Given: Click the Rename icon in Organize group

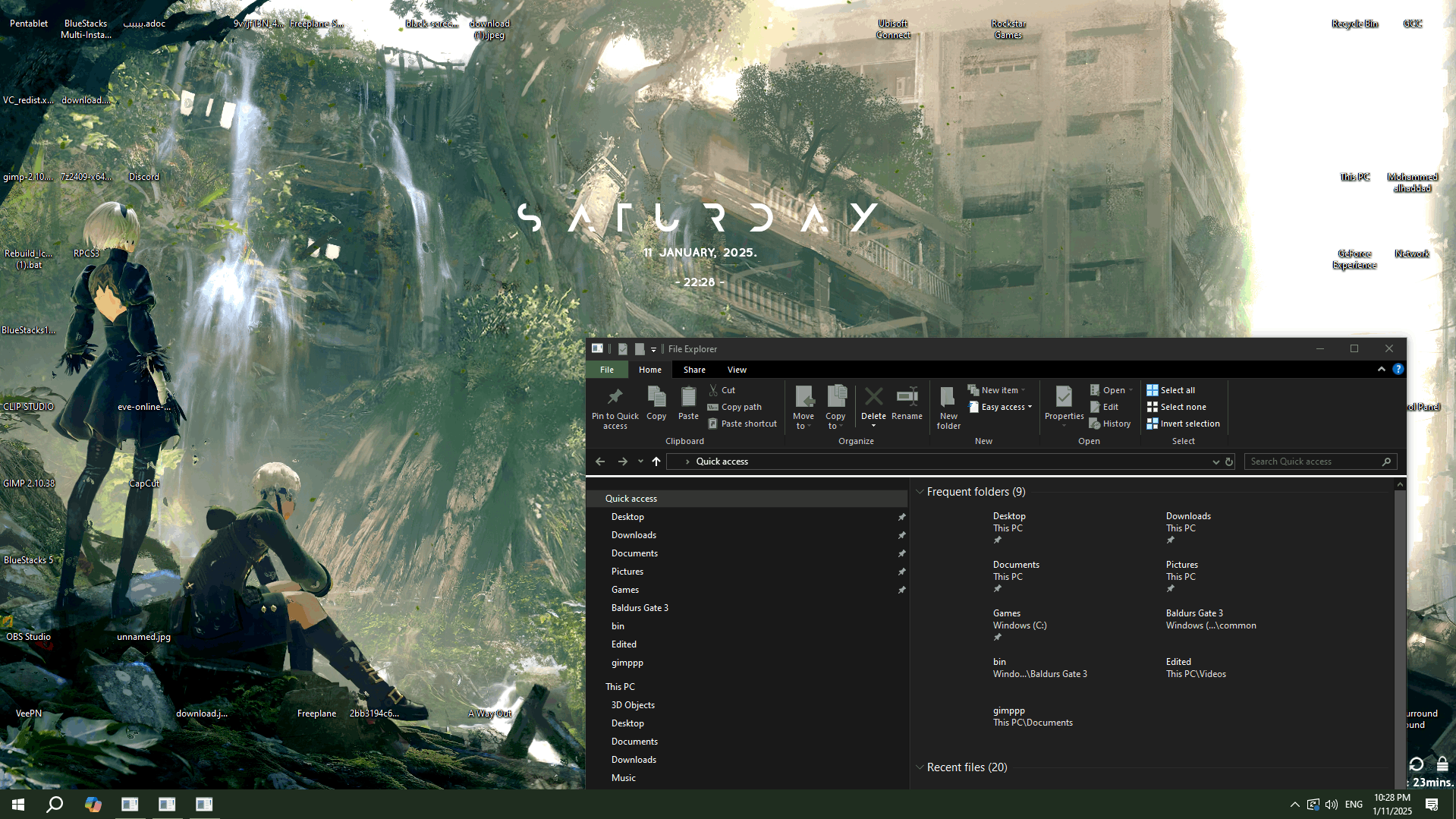Looking at the screenshot, I should (x=907, y=403).
